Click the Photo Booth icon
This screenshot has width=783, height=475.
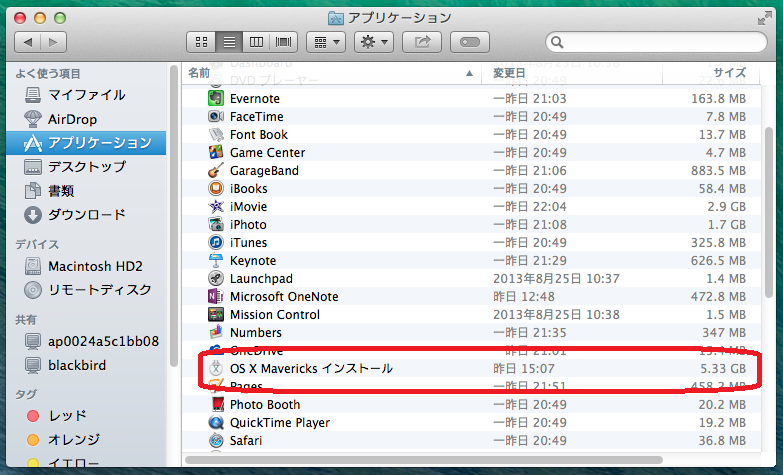pyautogui.click(x=216, y=404)
